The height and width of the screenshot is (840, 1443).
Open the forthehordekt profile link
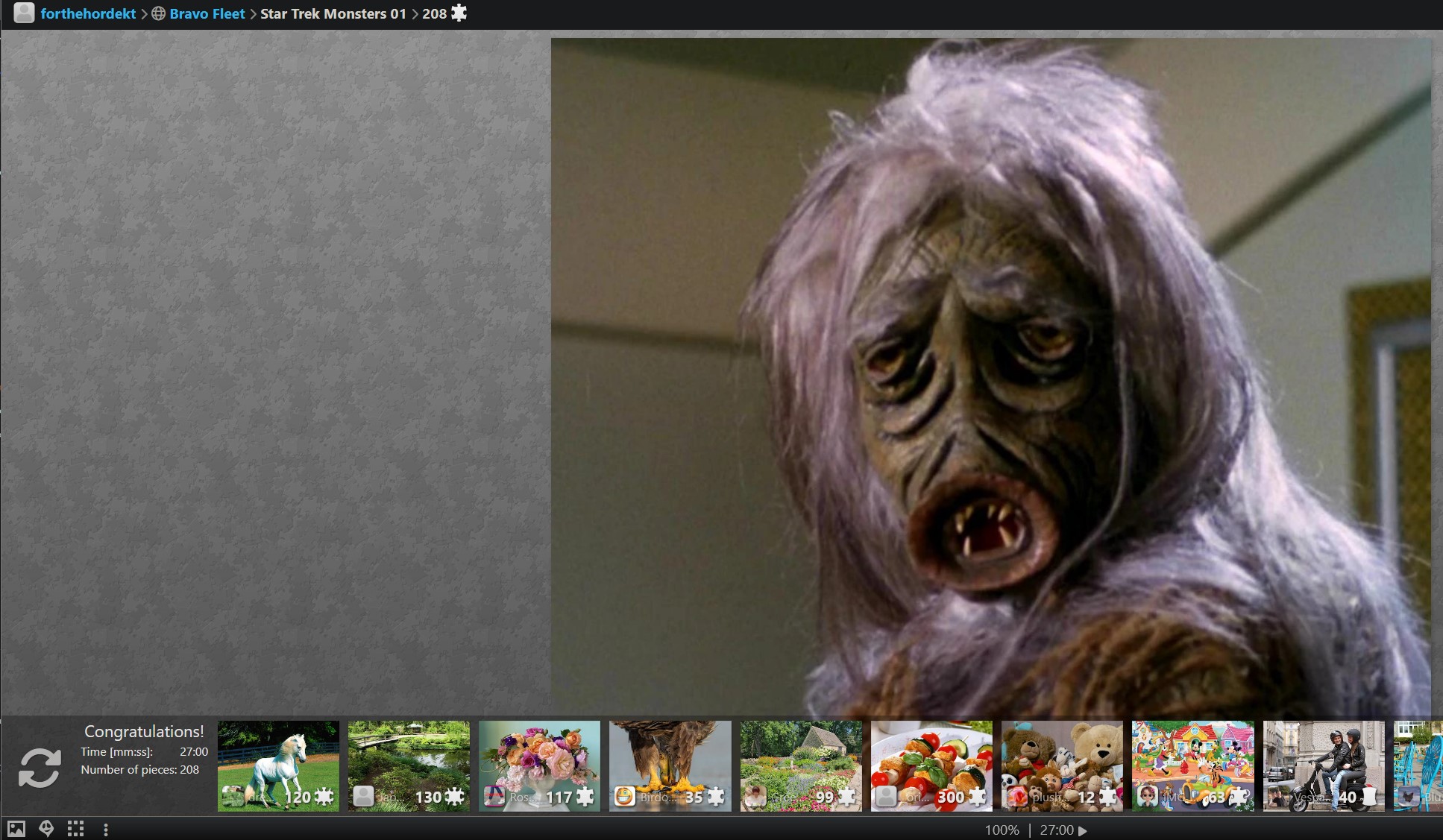coord(88,13)
